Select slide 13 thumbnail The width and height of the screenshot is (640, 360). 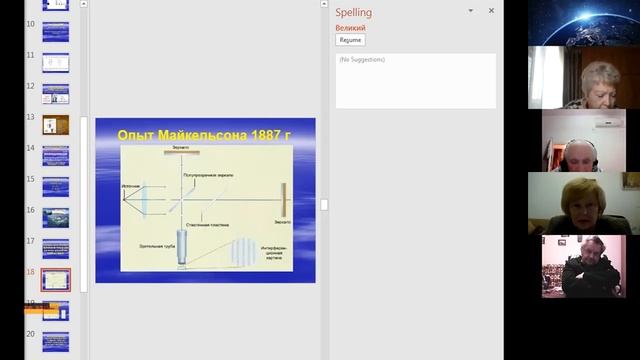point(56,125)
